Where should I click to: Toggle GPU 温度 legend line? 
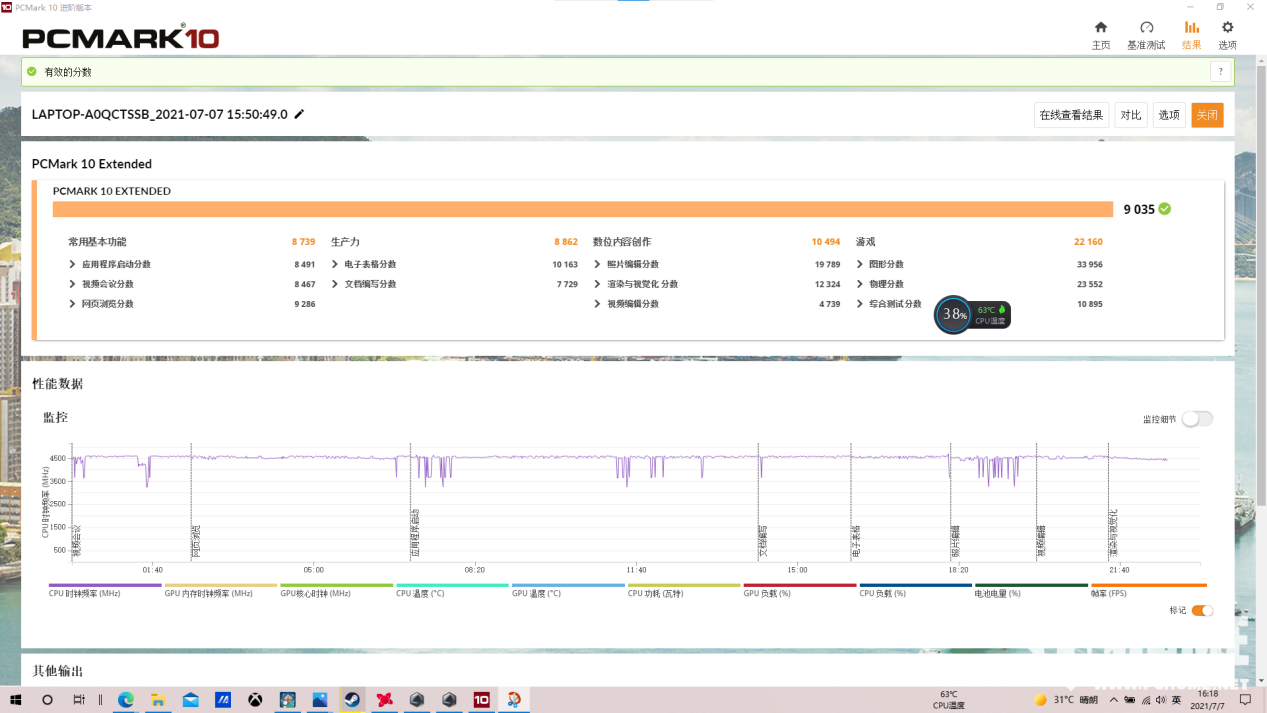[x=568, y=590]
